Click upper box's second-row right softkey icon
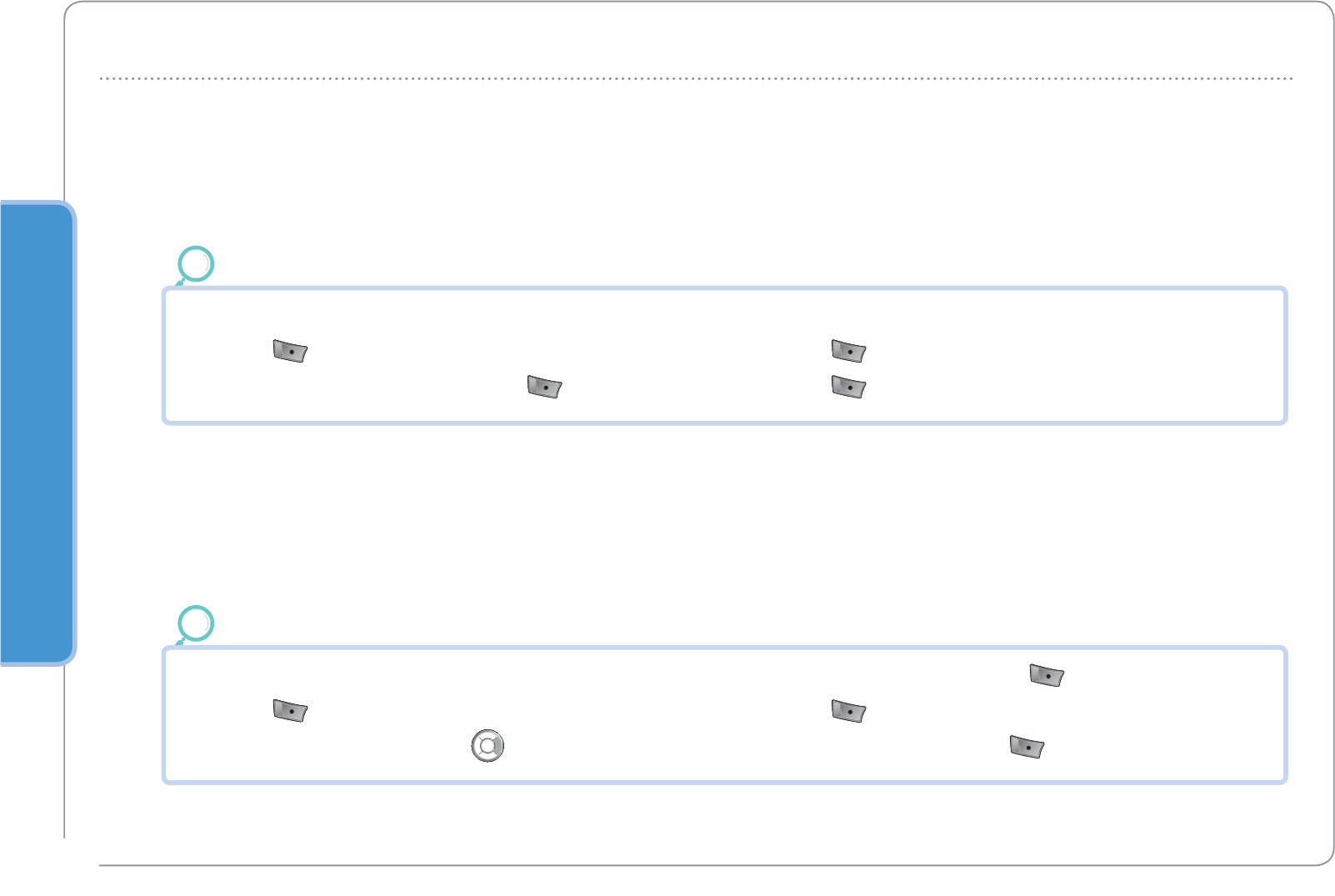 pos(848,387)
